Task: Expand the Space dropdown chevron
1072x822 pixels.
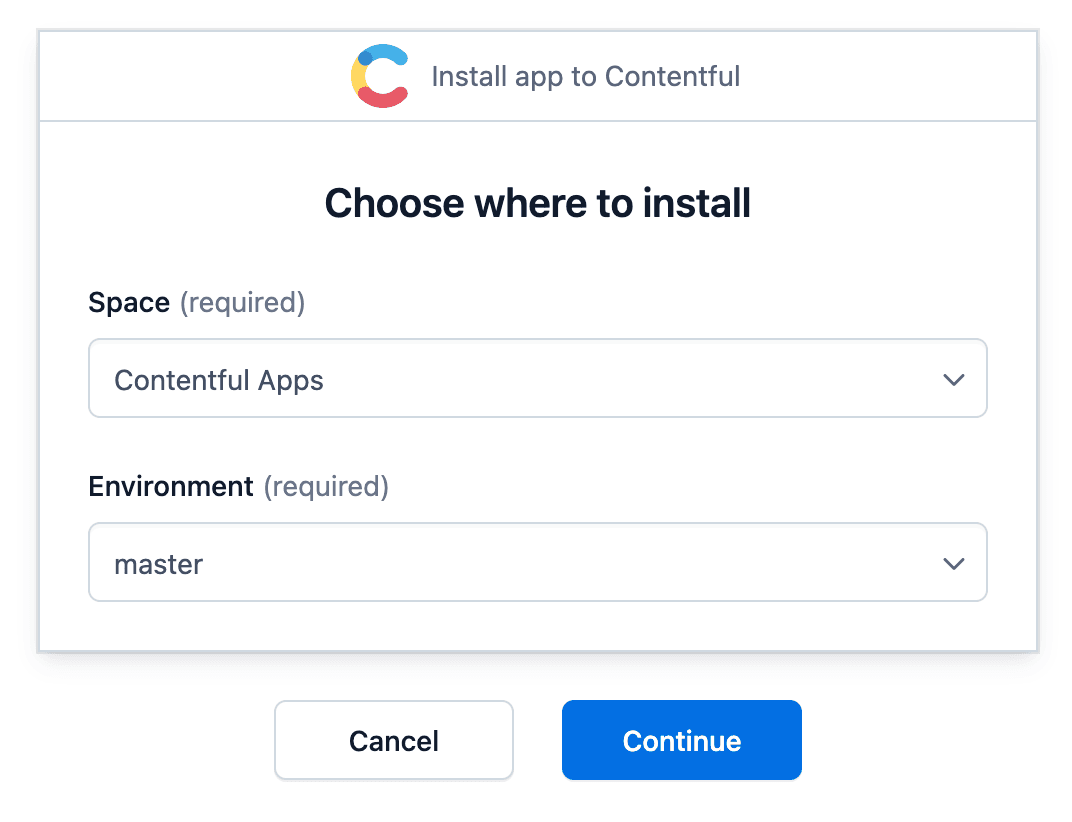Action: (953, 380)
